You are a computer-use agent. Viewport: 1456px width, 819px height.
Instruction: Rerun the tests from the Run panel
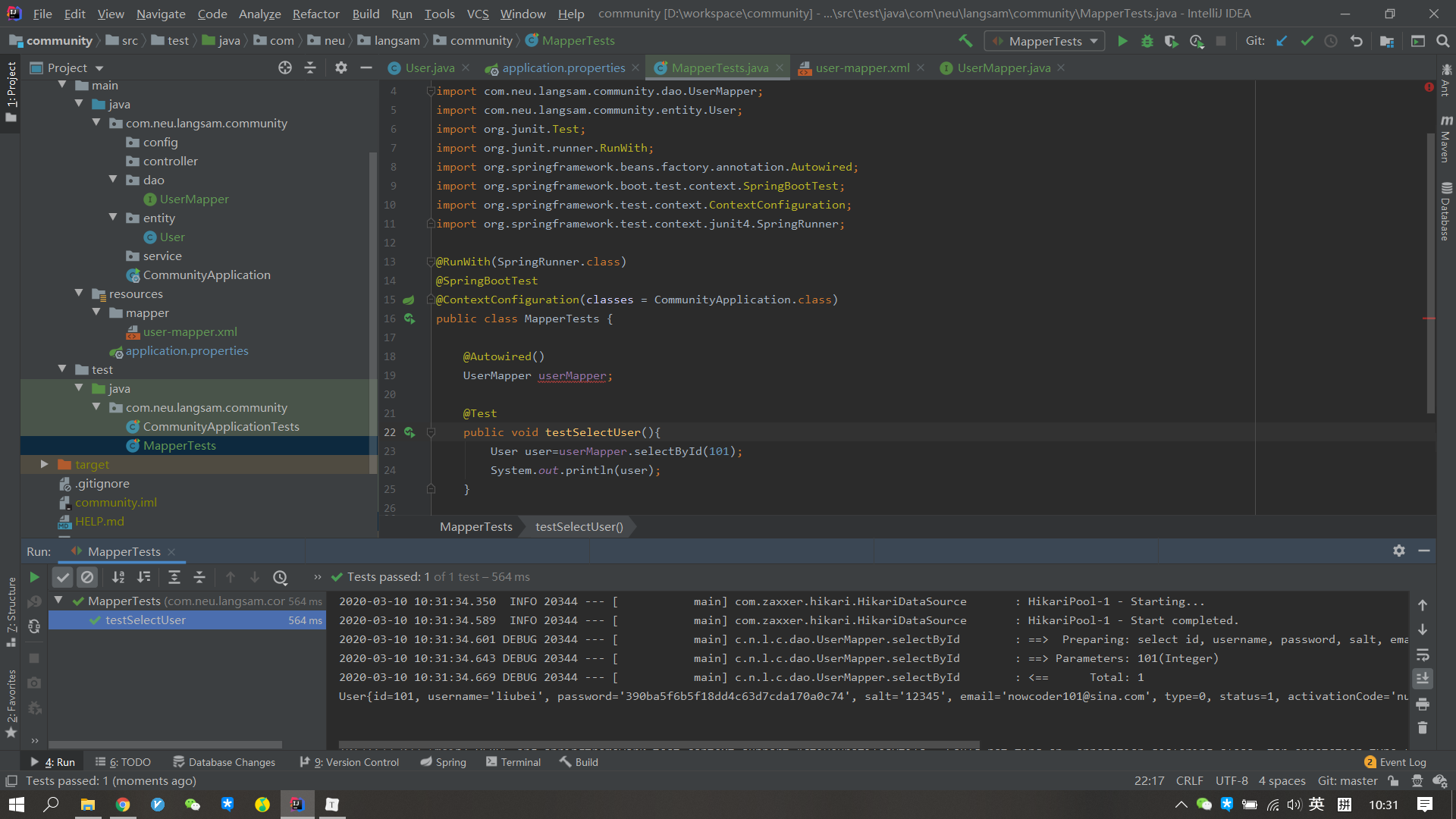tap(34, 577)
